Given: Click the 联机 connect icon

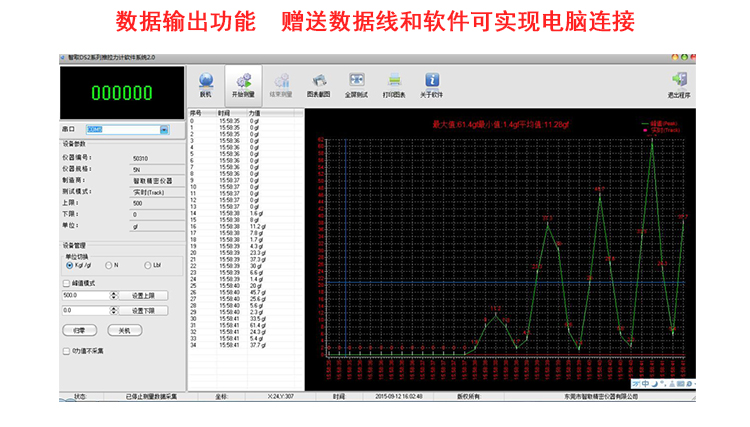Looking at the screenshot, I should coord(206,81).
